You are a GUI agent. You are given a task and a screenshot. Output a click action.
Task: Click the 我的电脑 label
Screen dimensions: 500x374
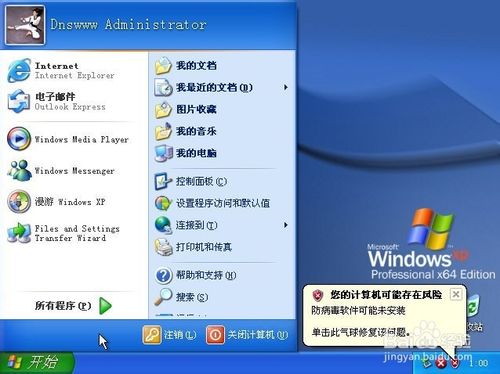[196, 153]
